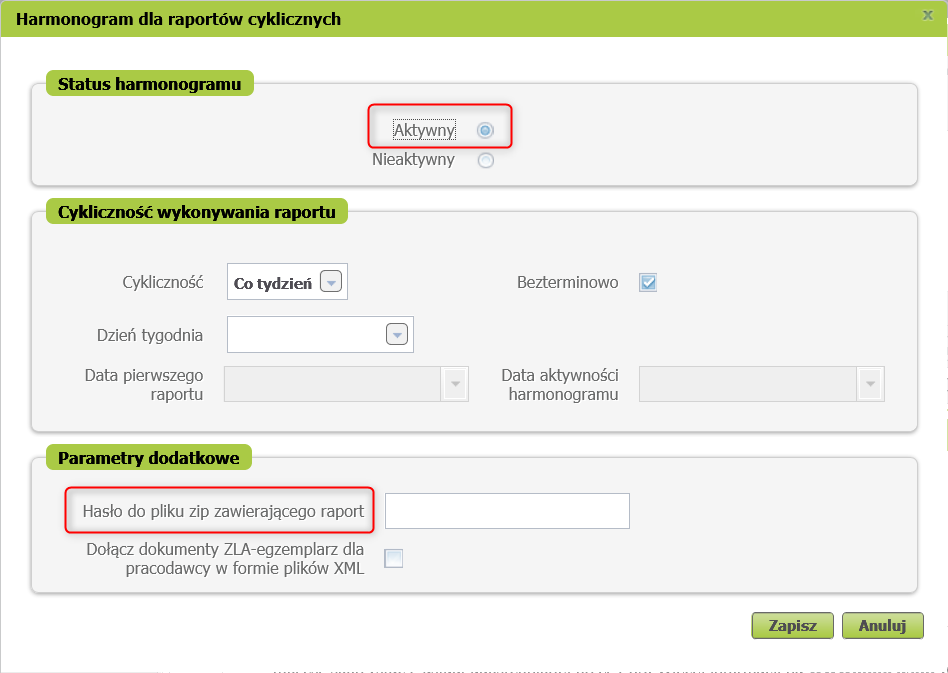This screenshot has width=948, height=673.
Task: Click the Nieaktywny label text
Action: pyautogui.click(x=413, y=159)
